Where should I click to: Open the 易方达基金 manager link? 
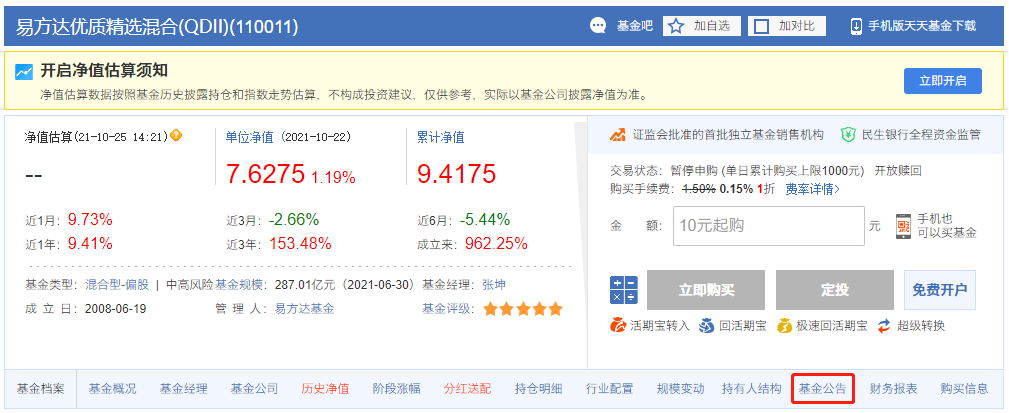click(x=304, y=309)
